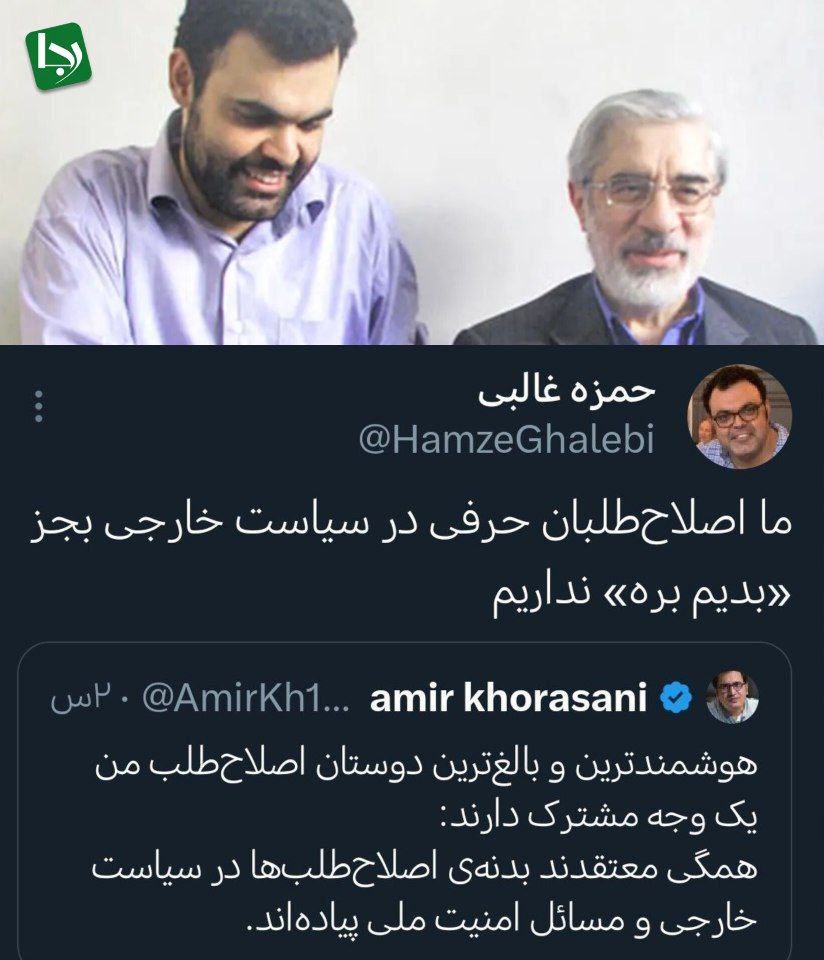Open the amir khorasani name in quote
Viewport: 824px width, 960px height.
508,697
